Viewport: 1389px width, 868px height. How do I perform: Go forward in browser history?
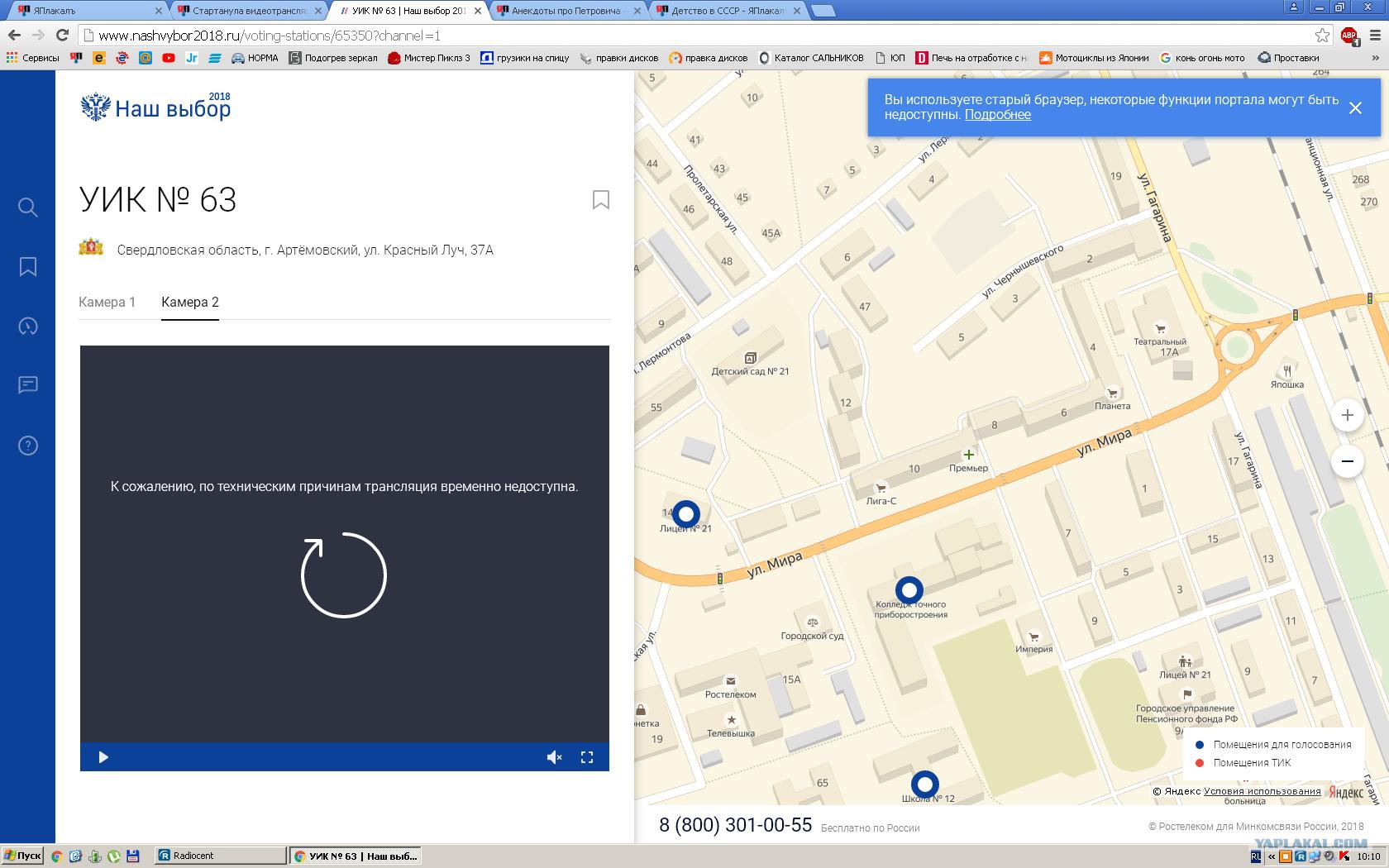click(x=38, y=35)
